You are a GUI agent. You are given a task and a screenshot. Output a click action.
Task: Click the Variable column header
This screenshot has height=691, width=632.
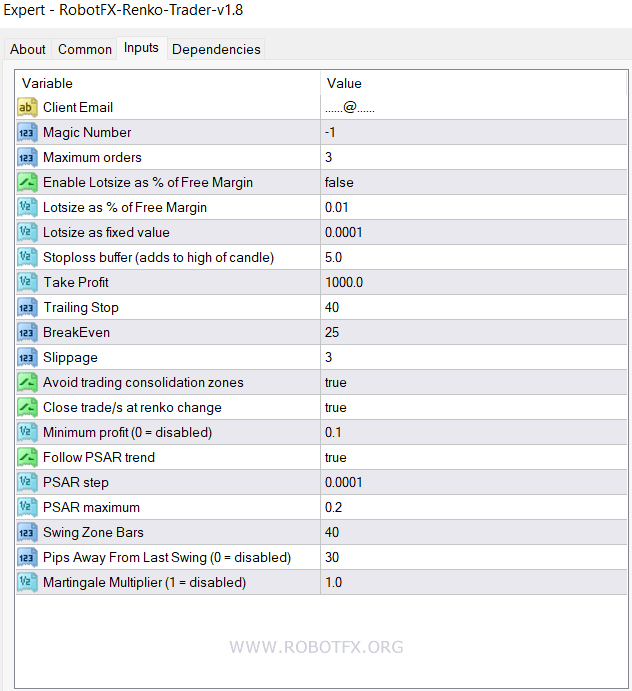168,83
